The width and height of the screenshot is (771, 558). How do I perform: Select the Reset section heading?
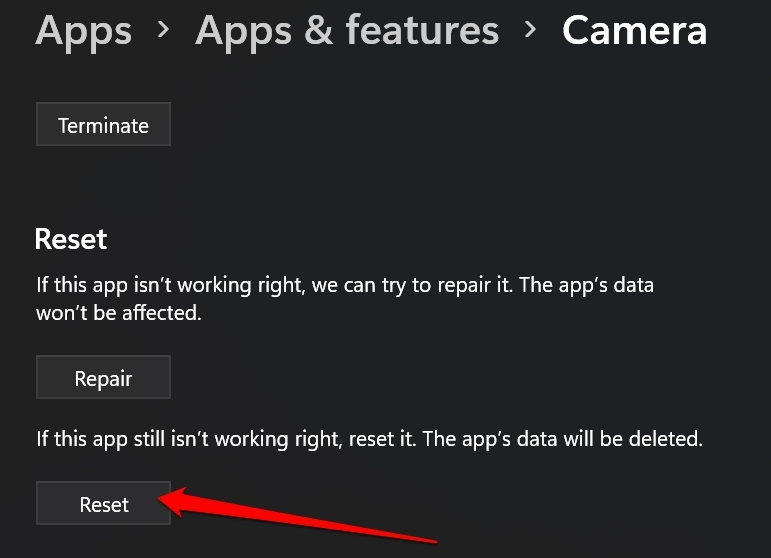click(x=70, y=240)
